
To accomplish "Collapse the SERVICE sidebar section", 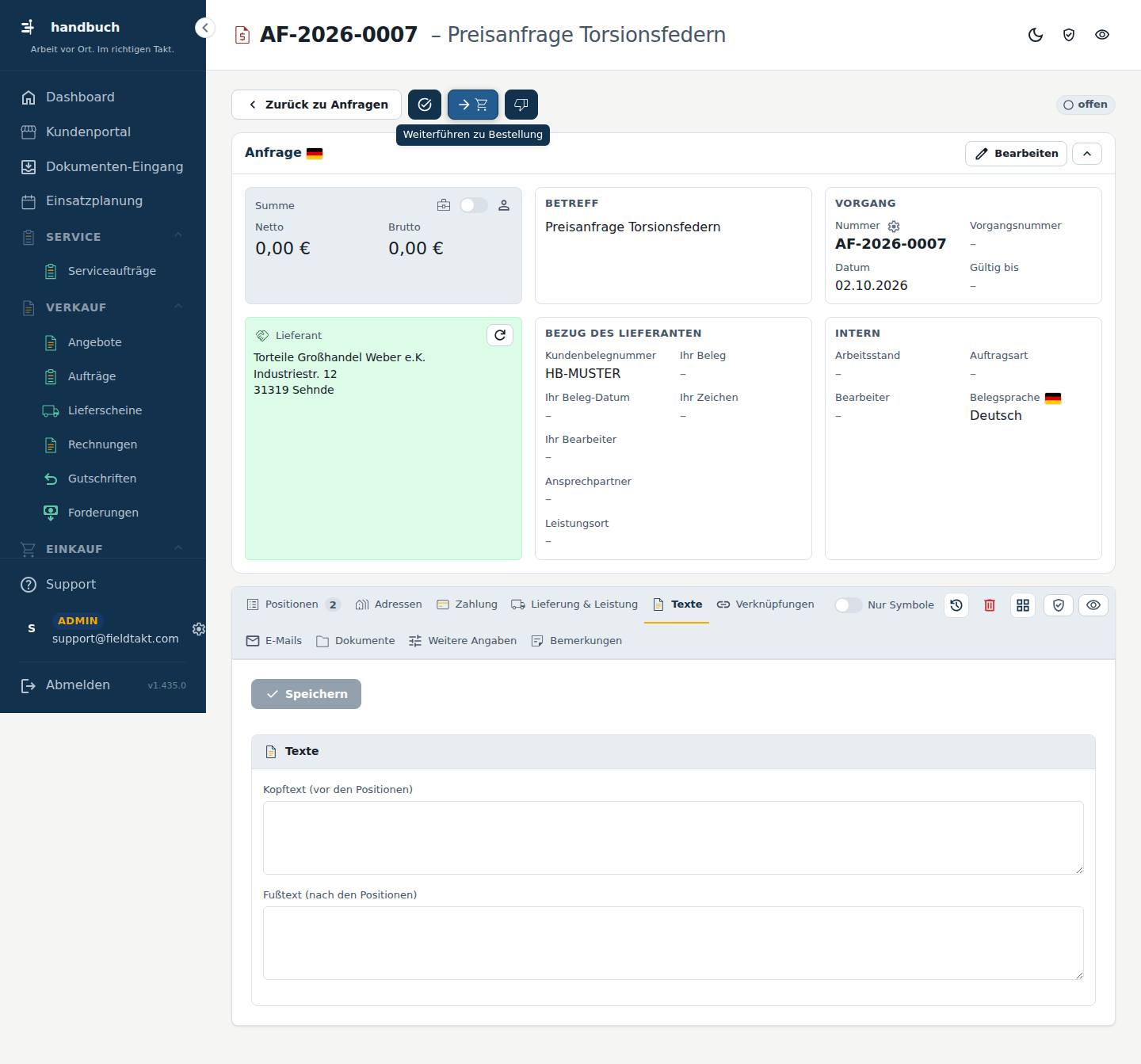I will click(x=103, y=237).
